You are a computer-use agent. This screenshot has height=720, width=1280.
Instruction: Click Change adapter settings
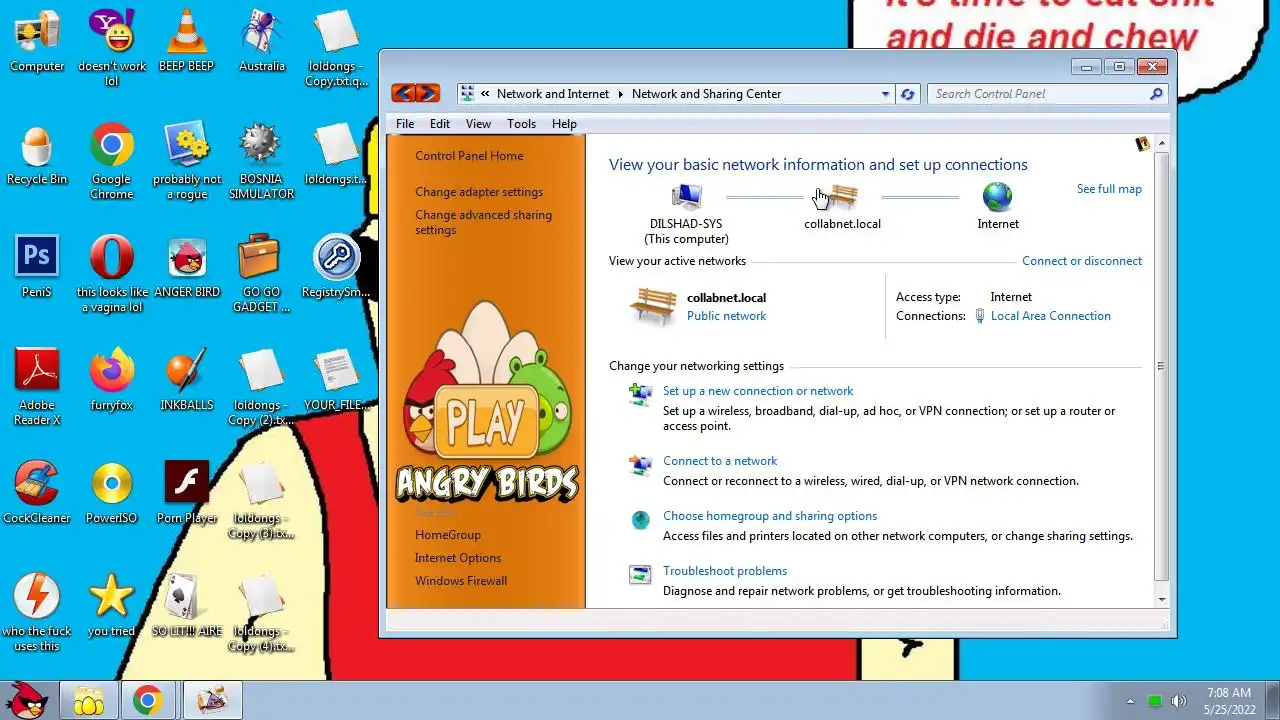479,192
